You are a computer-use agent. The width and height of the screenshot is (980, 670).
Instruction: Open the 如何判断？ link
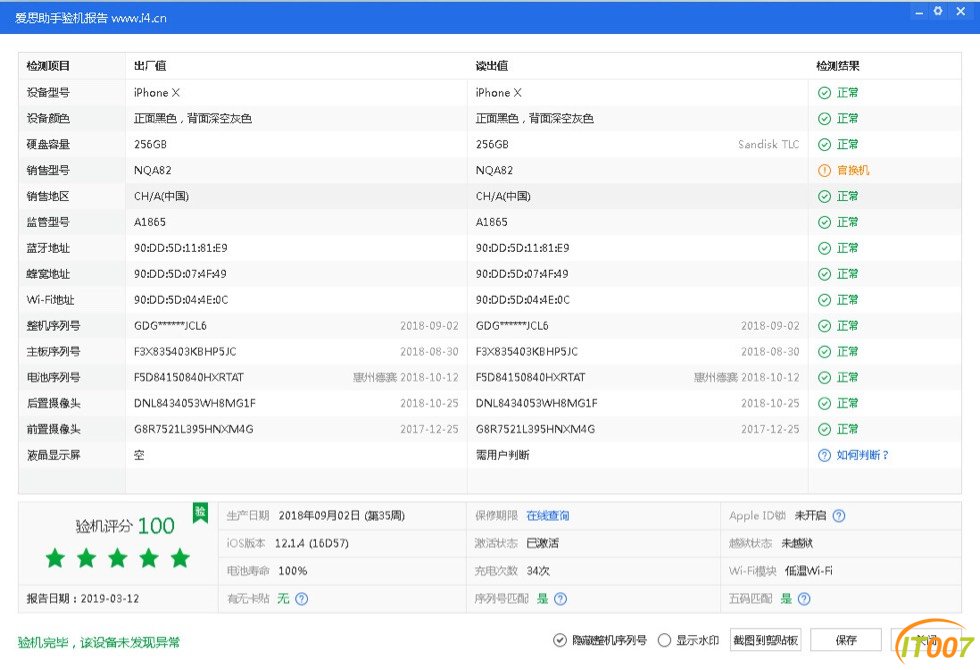[862, 456]
